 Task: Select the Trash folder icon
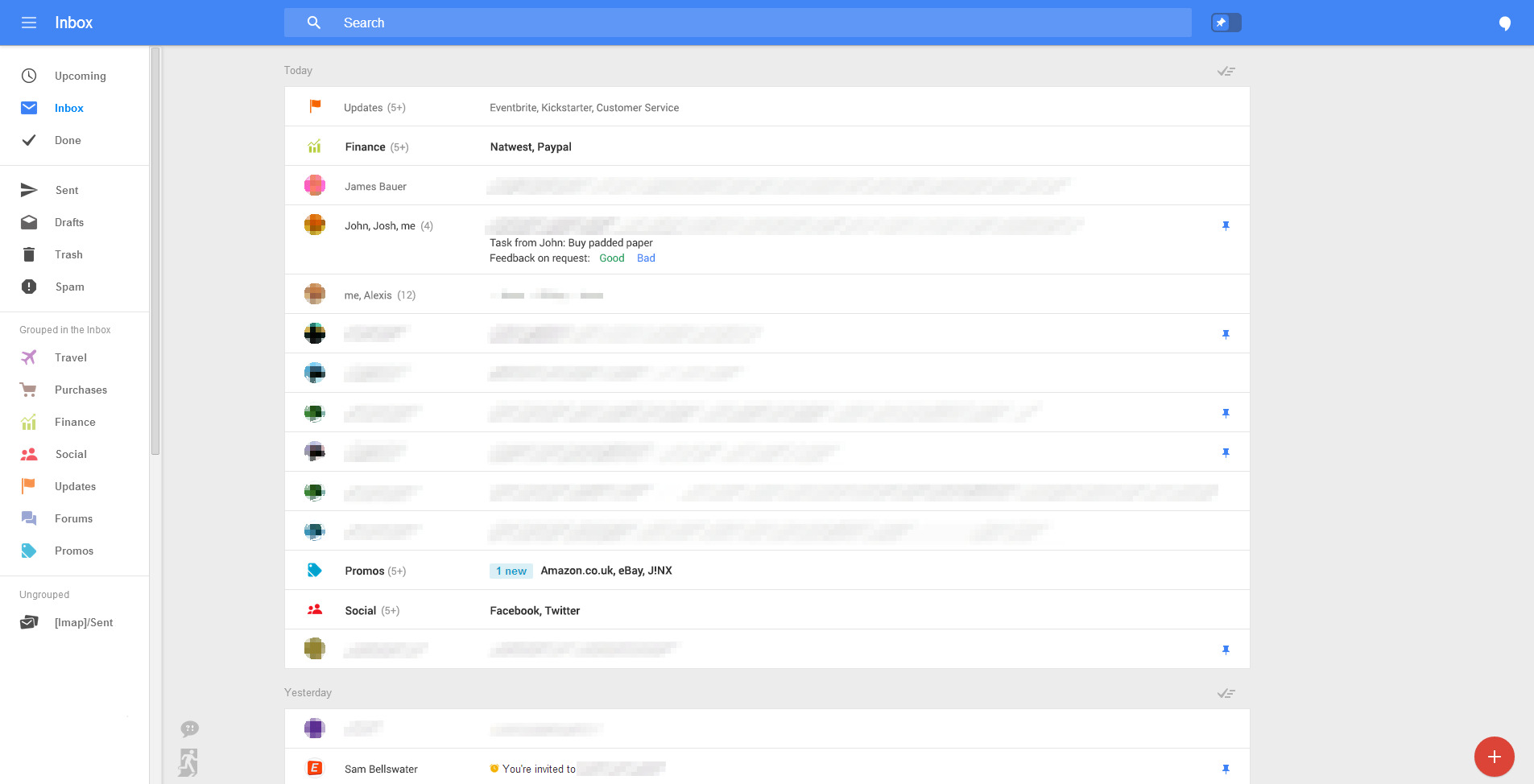point(29,254)
